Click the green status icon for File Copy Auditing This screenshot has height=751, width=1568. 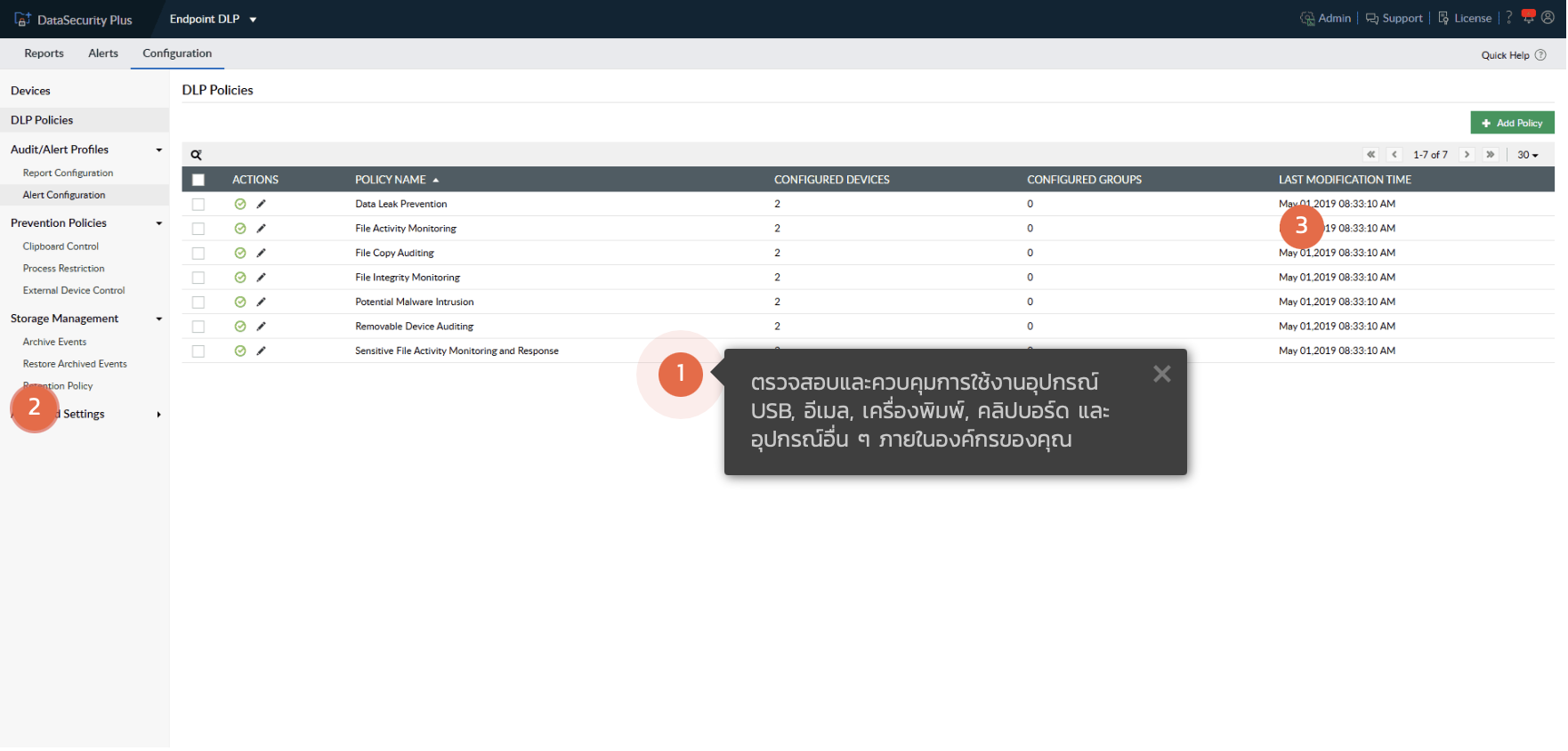[240, 254]
